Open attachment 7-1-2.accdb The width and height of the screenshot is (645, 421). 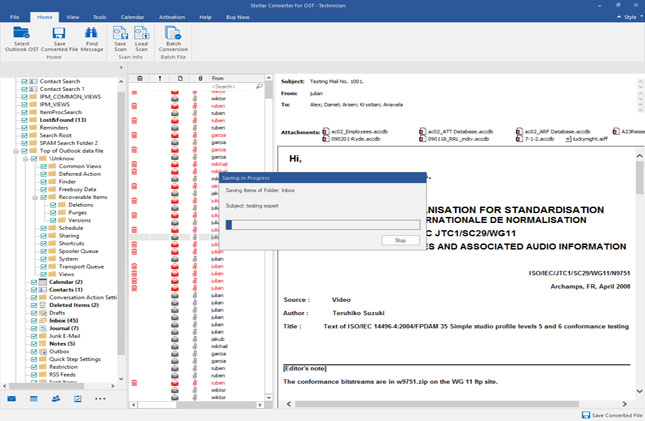(535, 139)
